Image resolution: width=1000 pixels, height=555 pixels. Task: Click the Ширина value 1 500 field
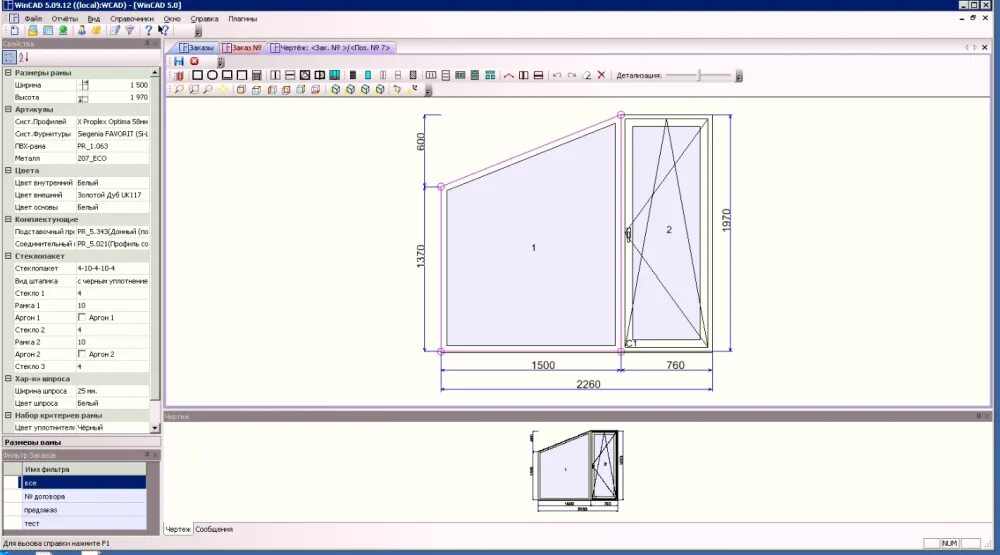click(113, 85)
